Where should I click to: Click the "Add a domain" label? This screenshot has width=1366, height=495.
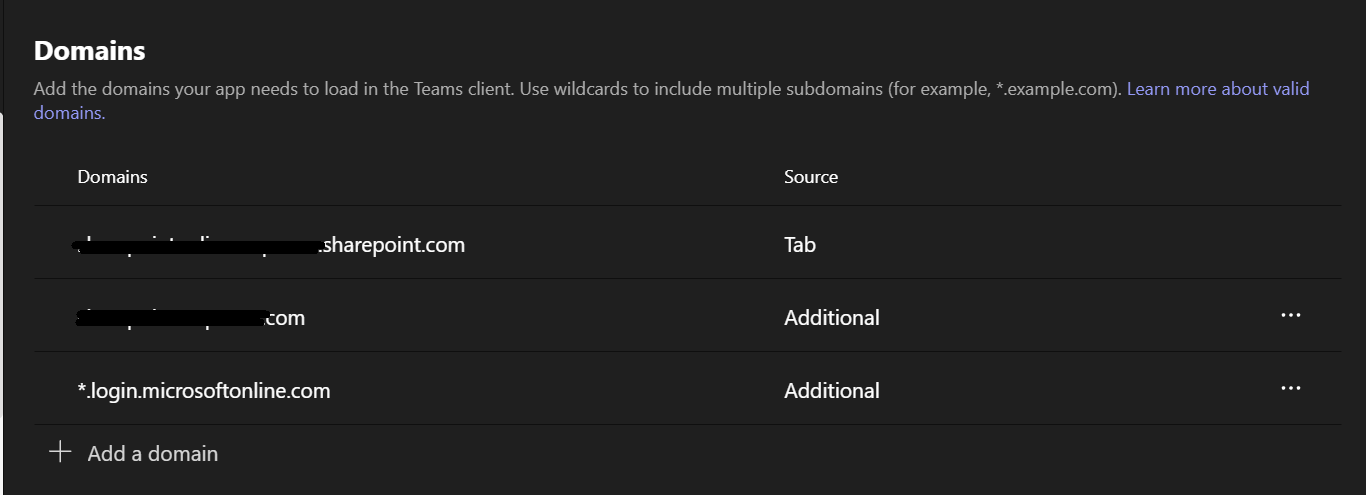[x=153, y=454]
